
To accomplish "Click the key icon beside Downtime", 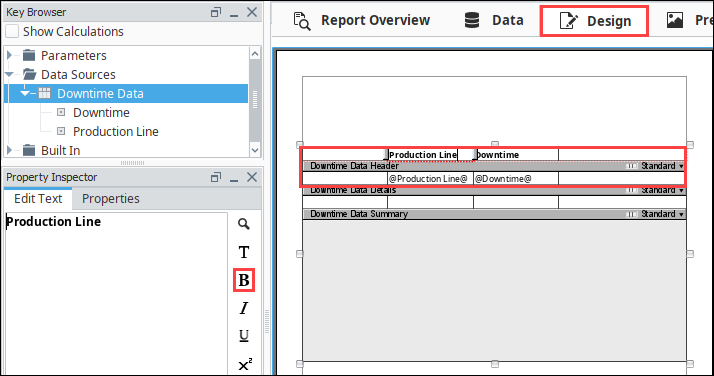I will (61, 112).
